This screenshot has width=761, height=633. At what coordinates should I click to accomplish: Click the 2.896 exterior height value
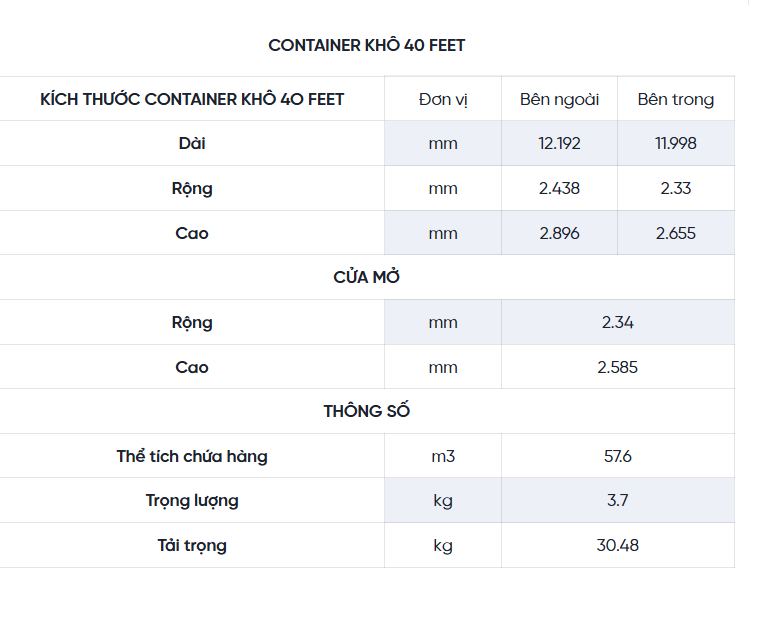[x=559, y=233]
